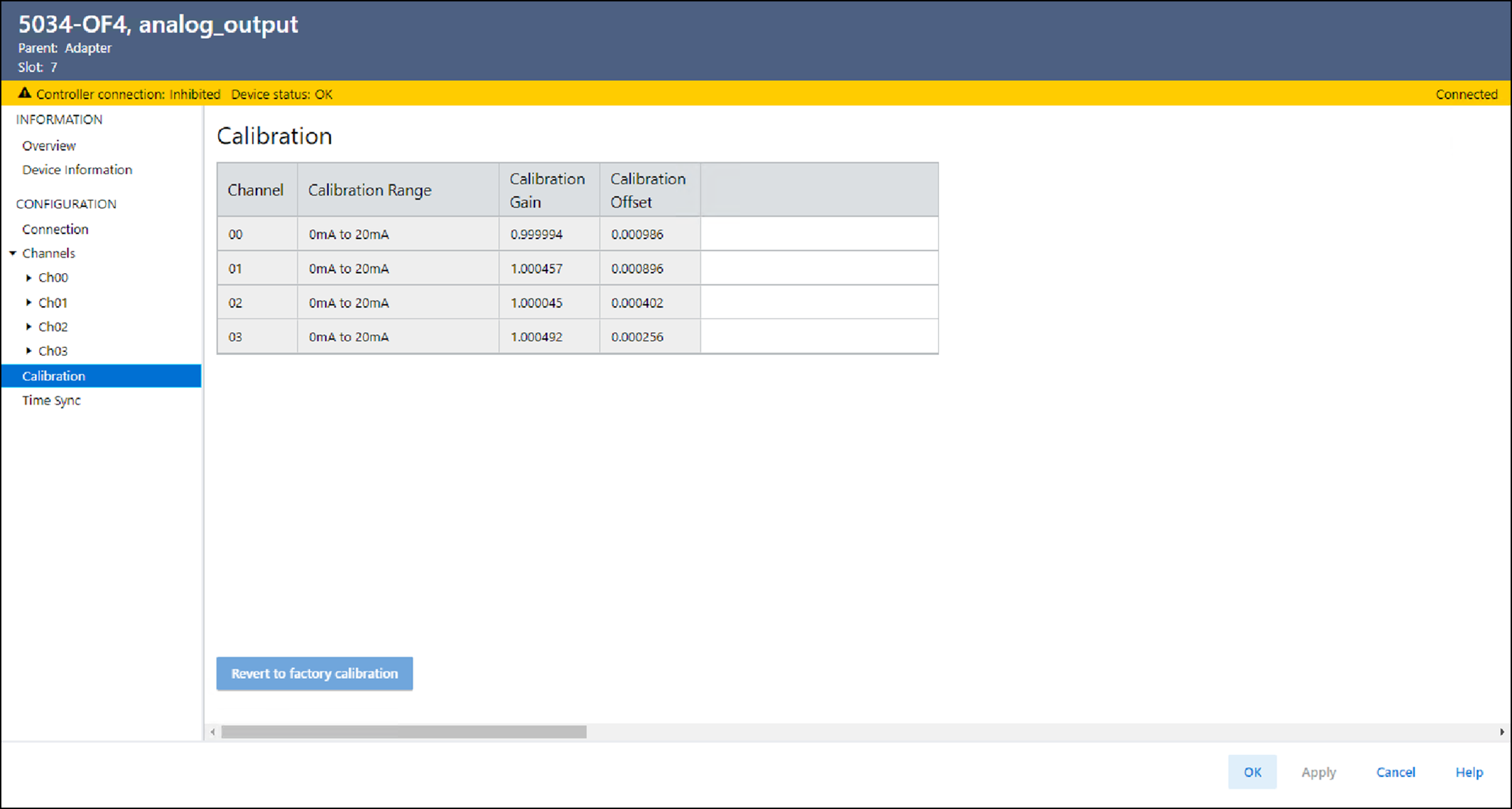Select the Time Sync page
Viewport: 1512px width, 809px height.
pos(51,400)
